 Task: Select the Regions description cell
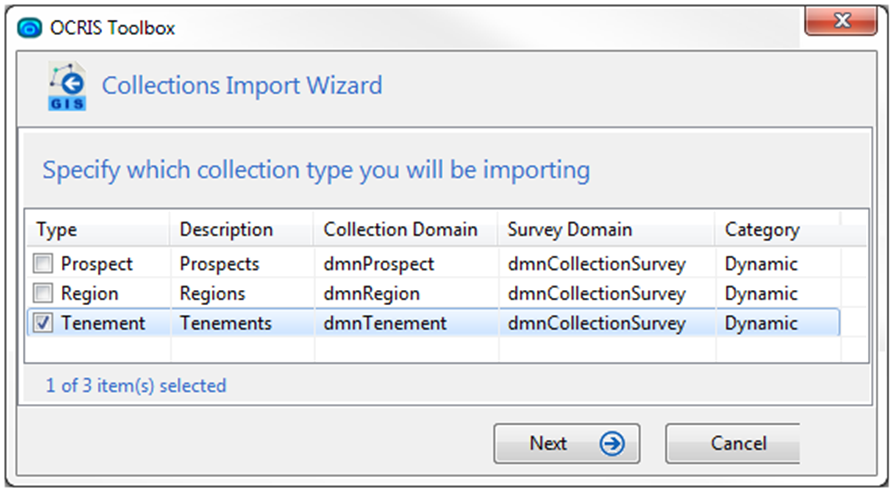[x=212, y=294]
